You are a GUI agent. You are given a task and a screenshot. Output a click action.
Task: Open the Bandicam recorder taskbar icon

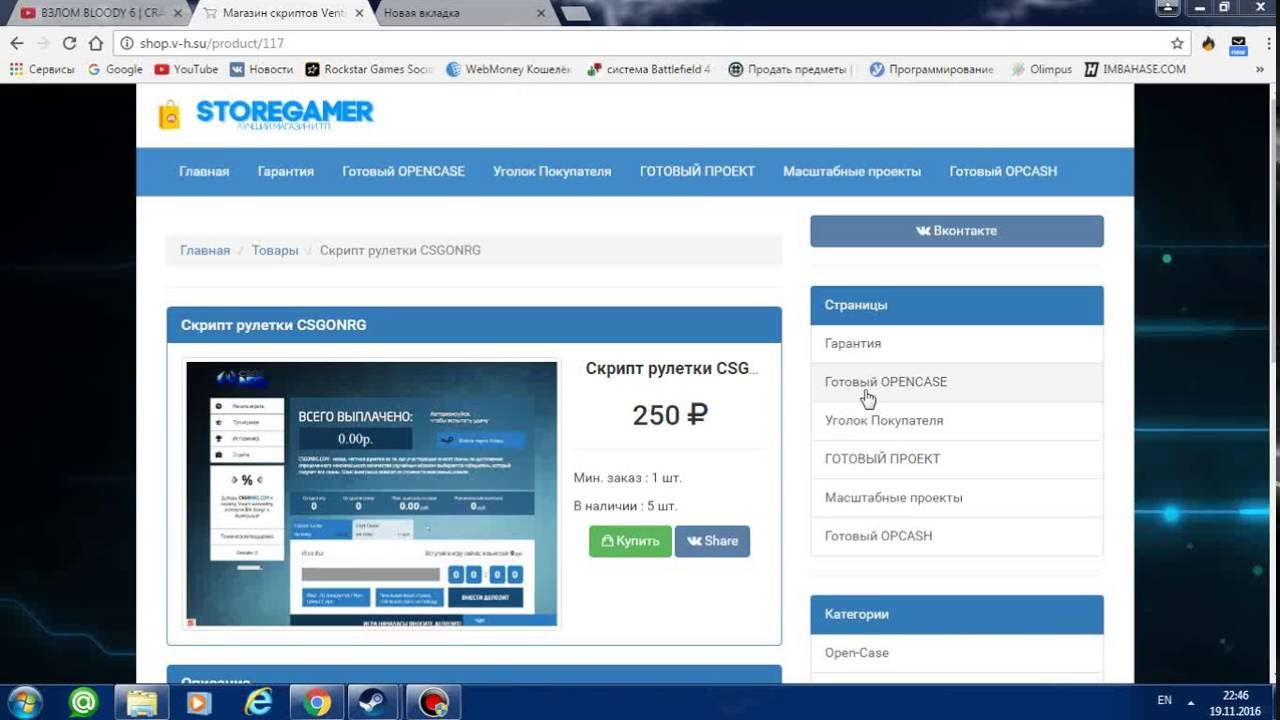pyautogui.click(x=433, y=703)
